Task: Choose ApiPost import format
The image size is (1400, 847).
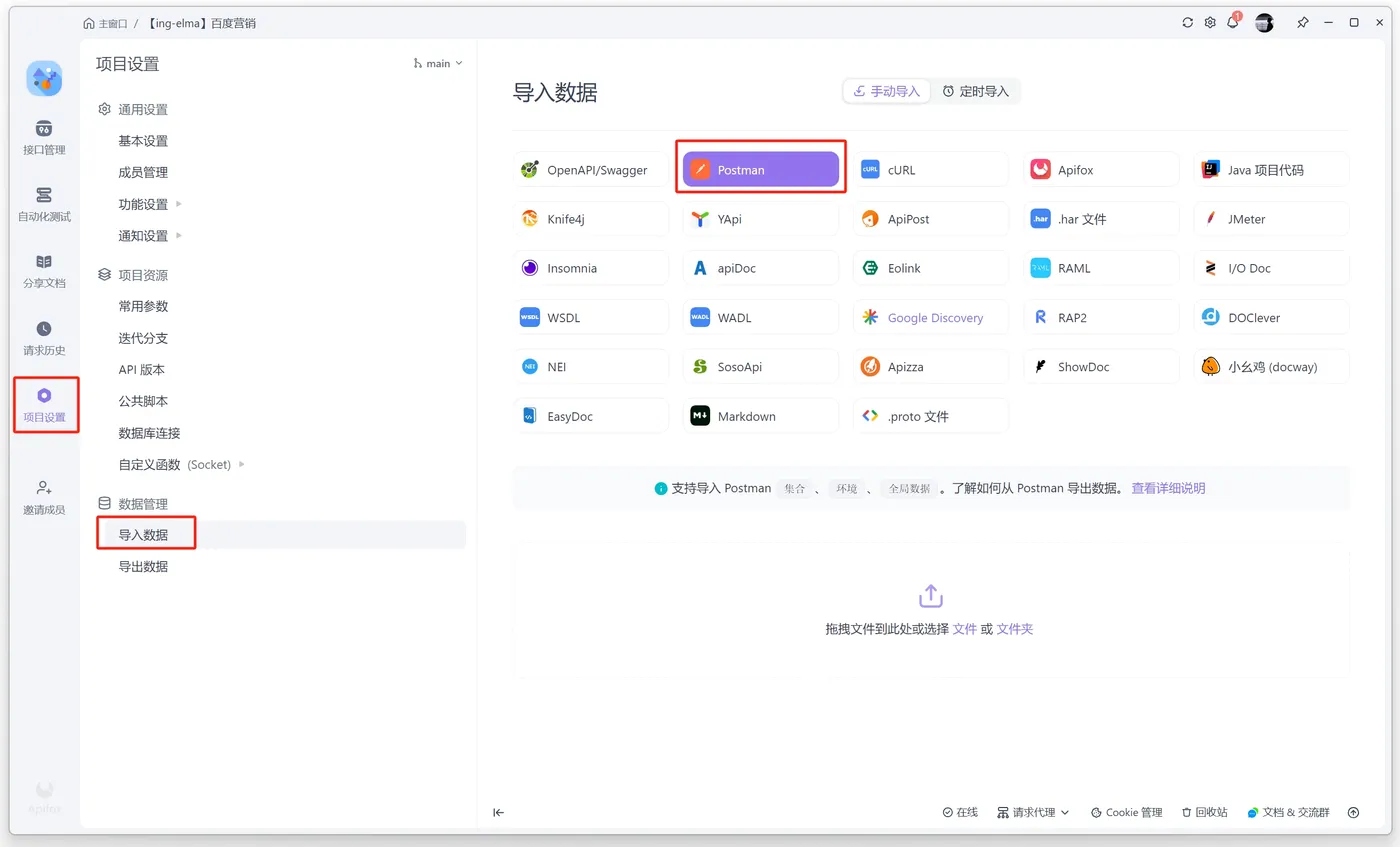Action: pyautogui.click(x=931, y=219)
